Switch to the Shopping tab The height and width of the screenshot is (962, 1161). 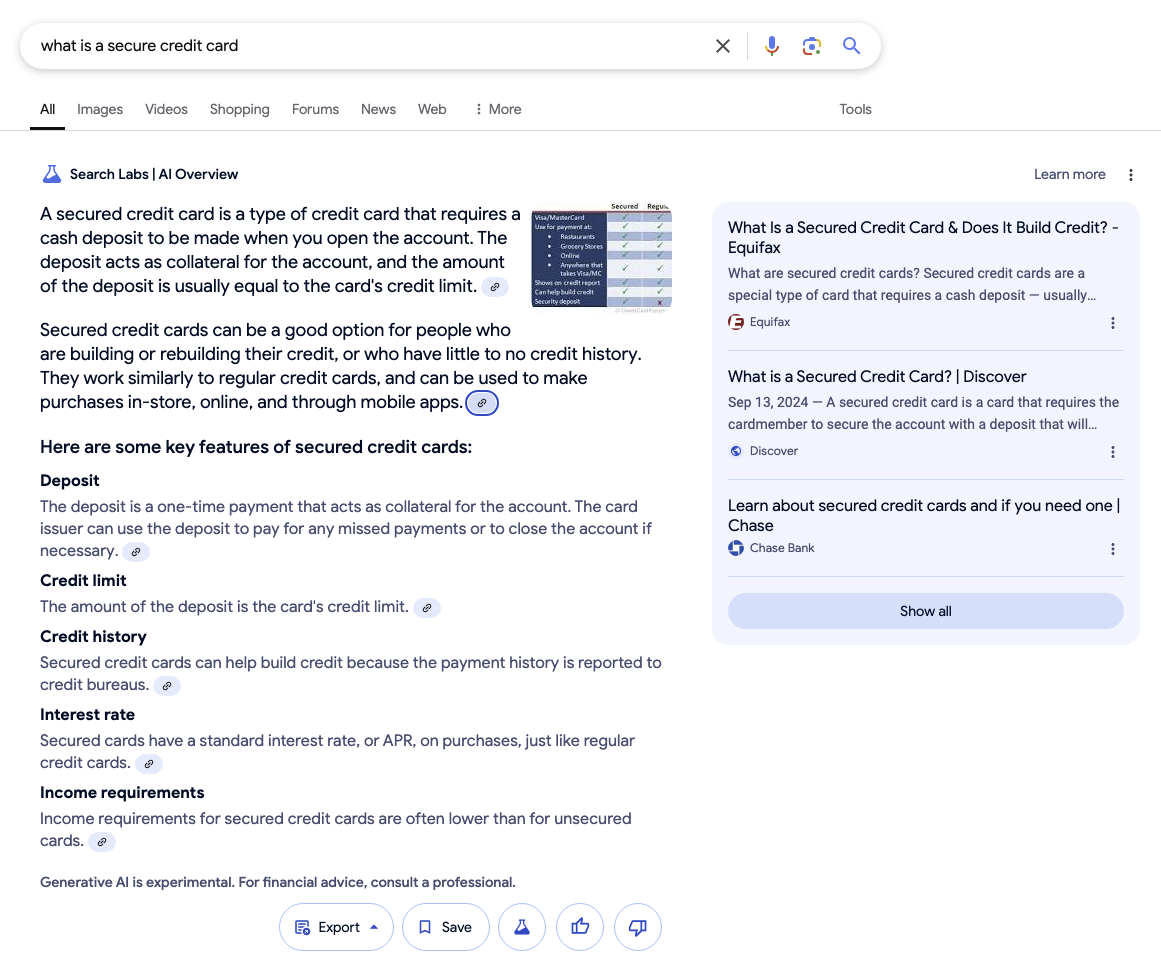click(239, 109)
